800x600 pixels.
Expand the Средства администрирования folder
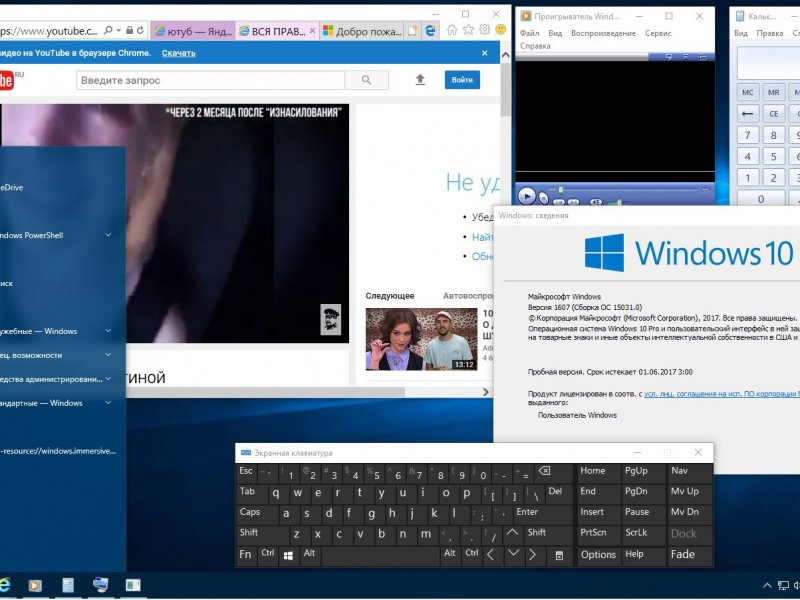pyautogui.click(x=108, y=379)
